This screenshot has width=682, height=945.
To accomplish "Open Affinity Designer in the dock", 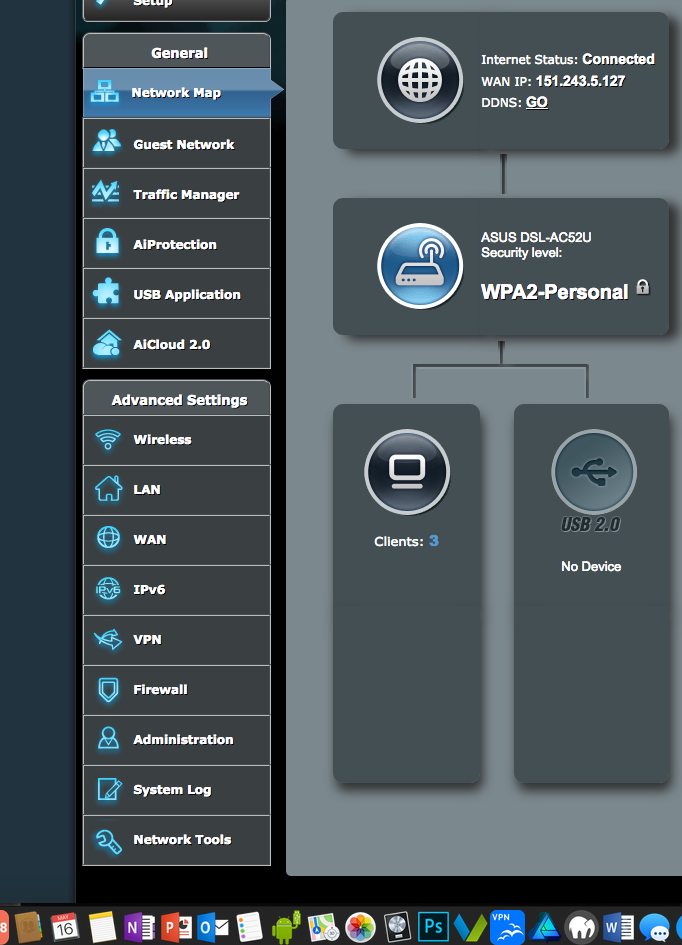I will click(545, 927).
